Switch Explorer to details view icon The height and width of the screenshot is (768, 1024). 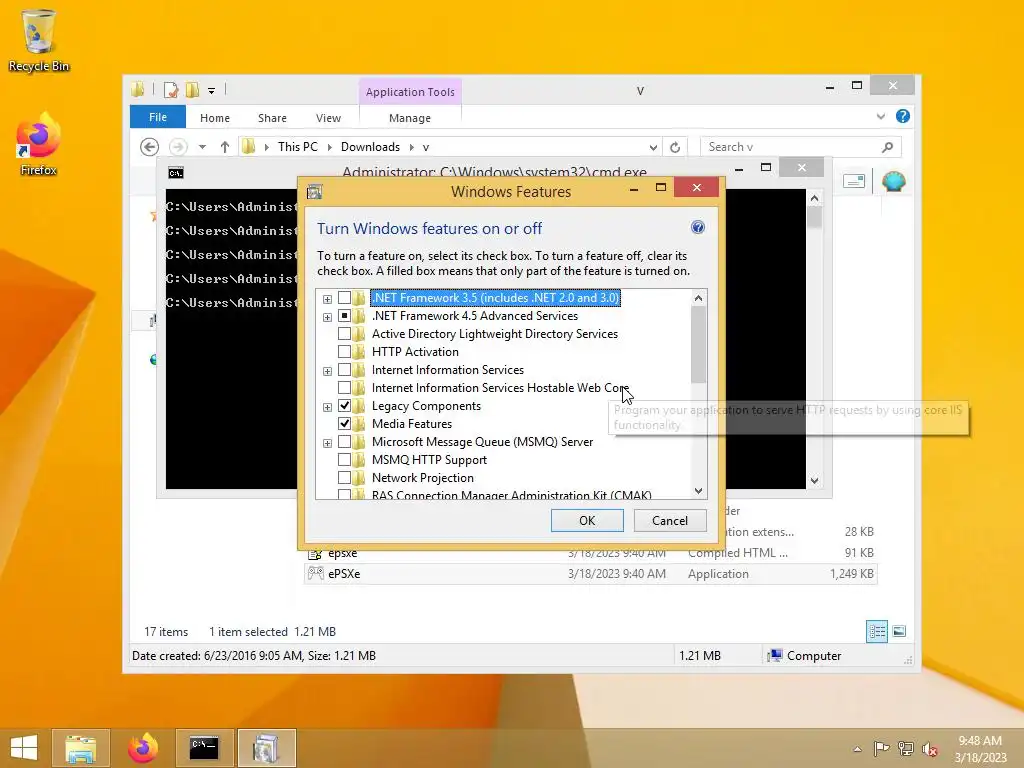876,631
